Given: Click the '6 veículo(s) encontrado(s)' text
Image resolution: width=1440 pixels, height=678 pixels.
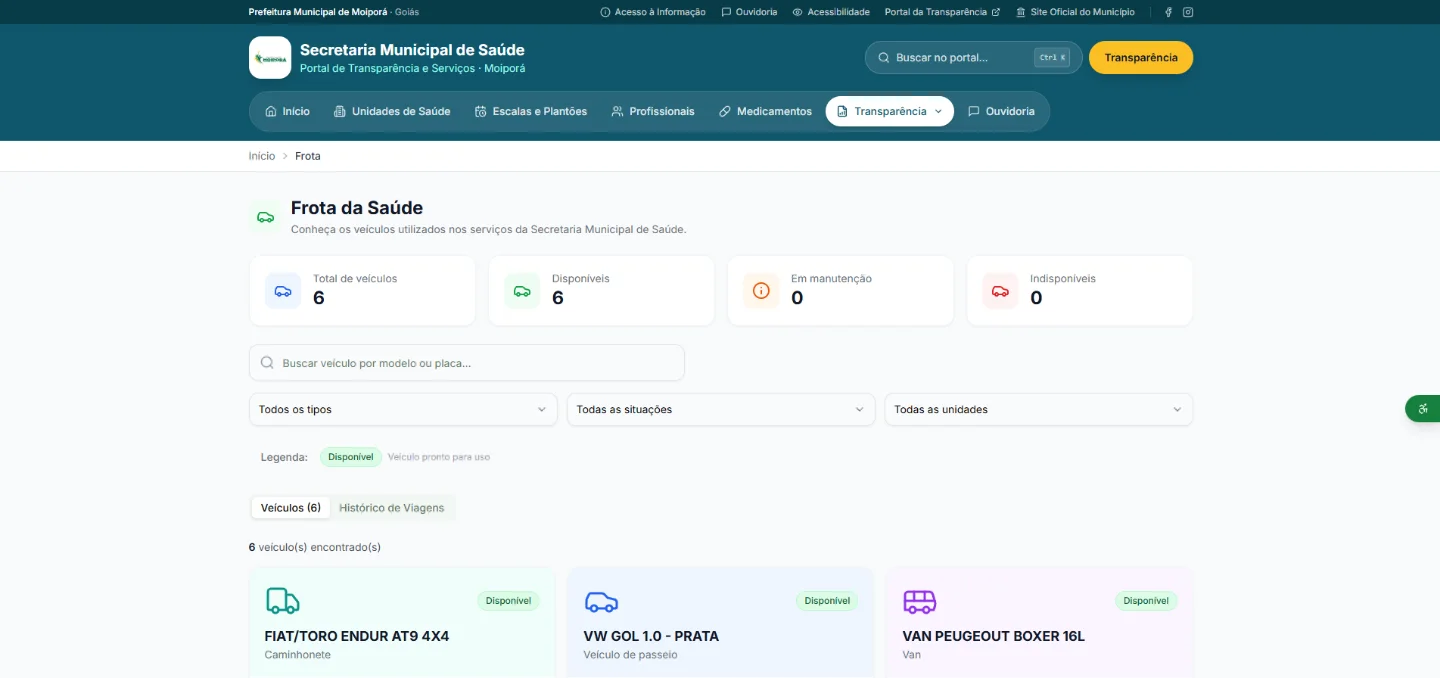Looking at the screenshot, I should (x=315, y=547).
